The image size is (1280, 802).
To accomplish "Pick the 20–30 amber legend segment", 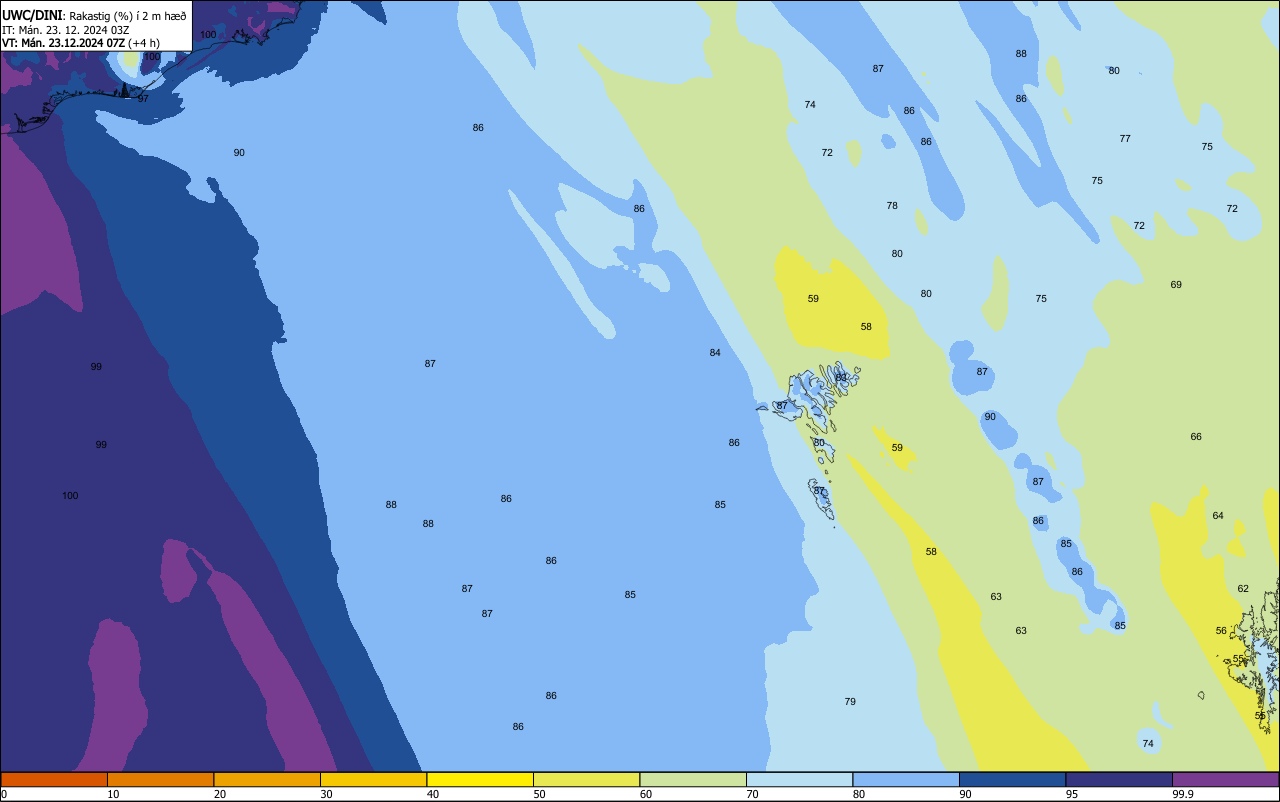I will (x=267, y=779).
